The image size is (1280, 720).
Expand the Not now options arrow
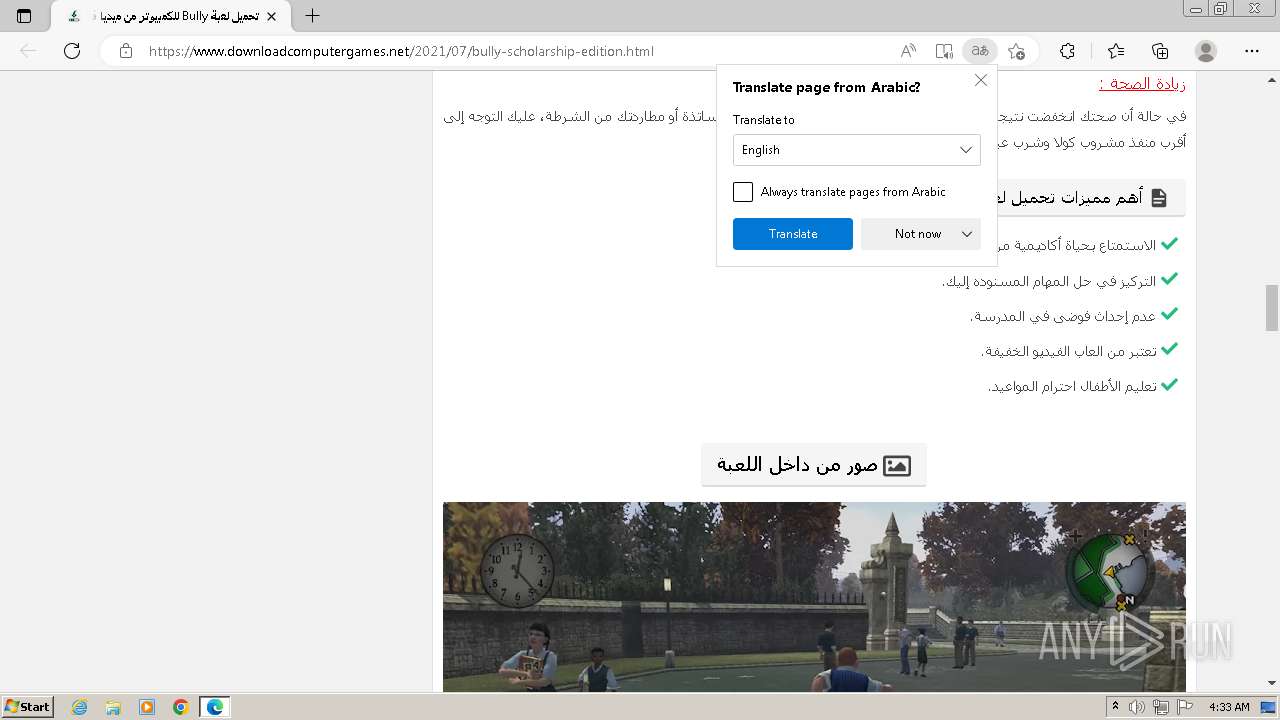[x=967, y=234]
